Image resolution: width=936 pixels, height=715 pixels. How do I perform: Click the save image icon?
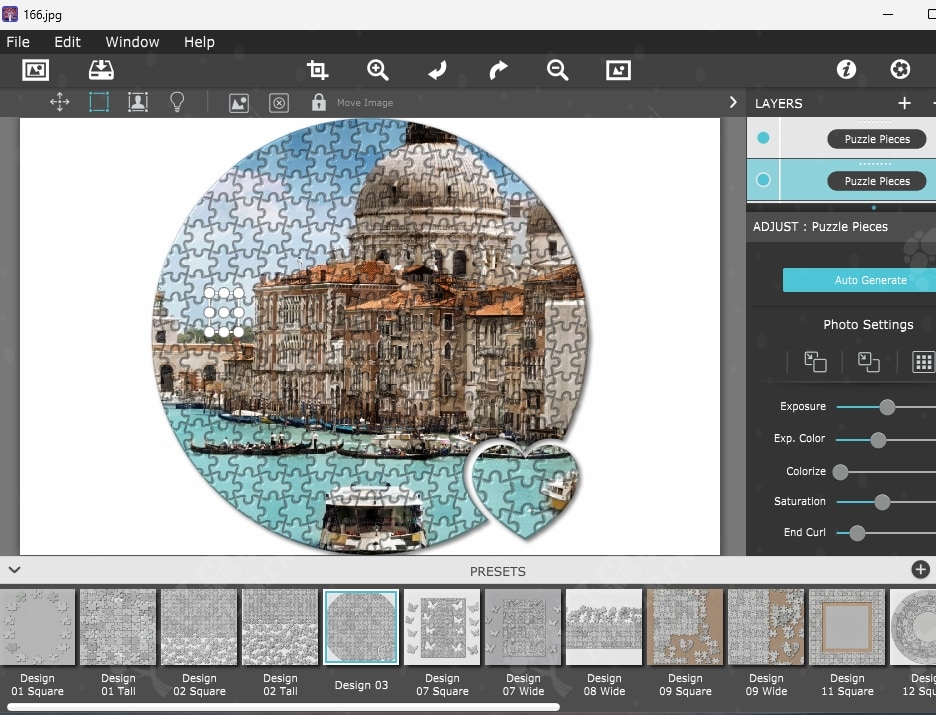(x=101, y=70)
